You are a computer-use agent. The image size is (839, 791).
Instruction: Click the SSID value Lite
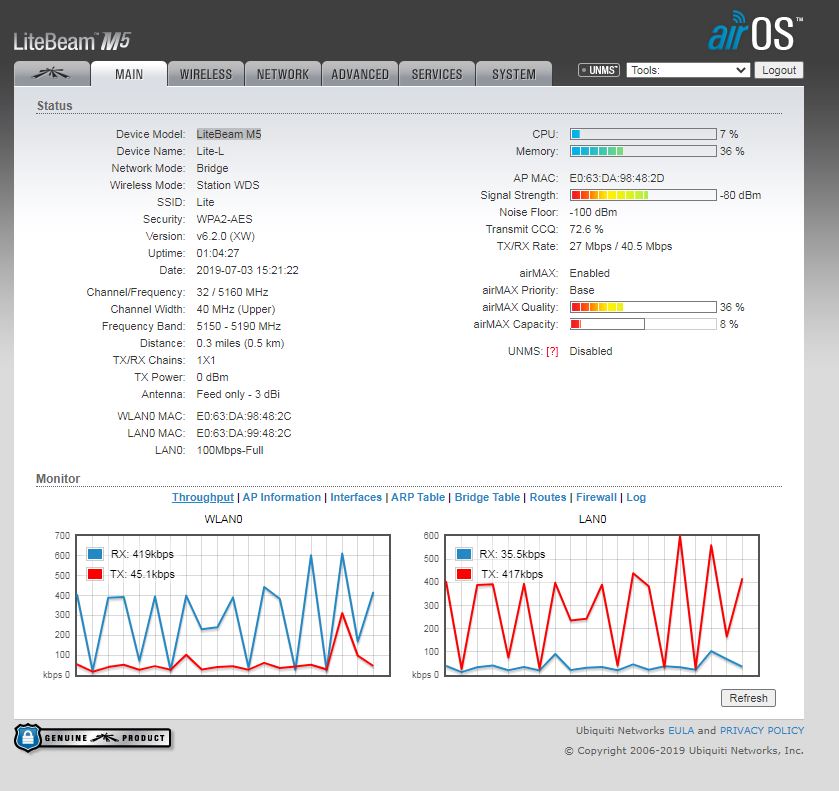[205, 202]
